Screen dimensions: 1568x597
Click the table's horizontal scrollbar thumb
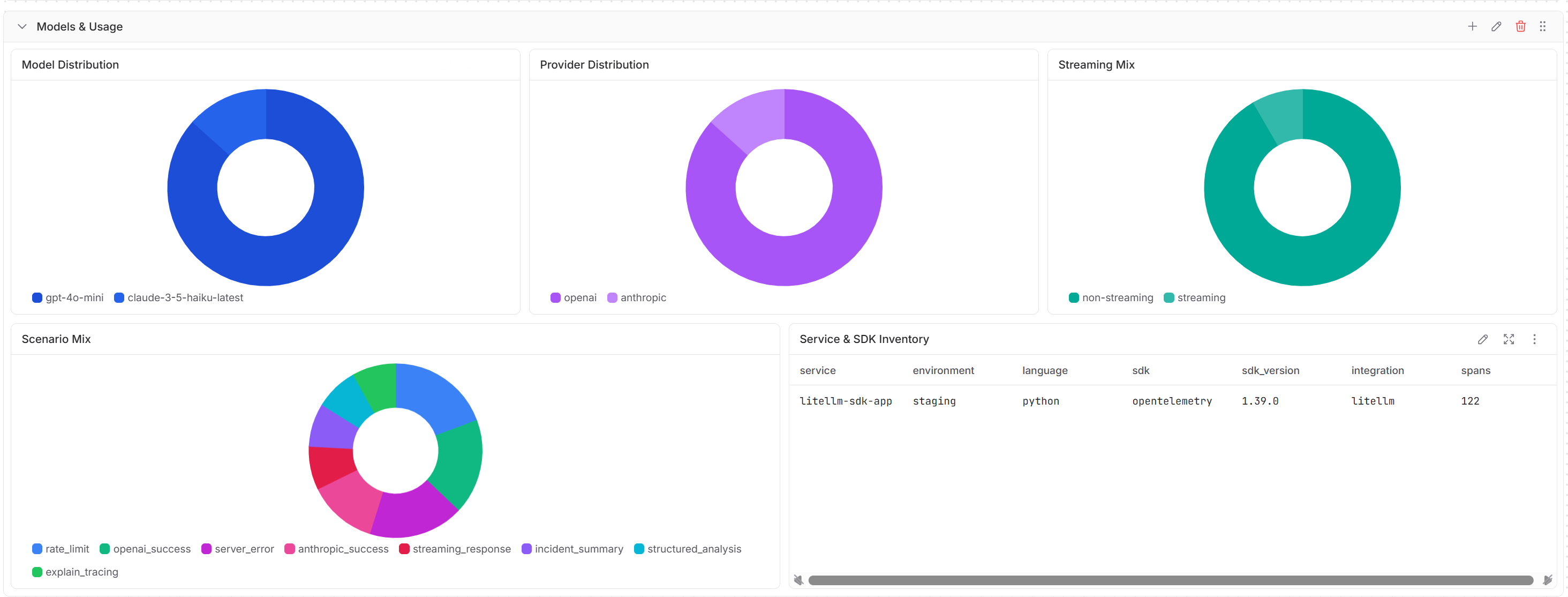click(x=1170, y=580)
